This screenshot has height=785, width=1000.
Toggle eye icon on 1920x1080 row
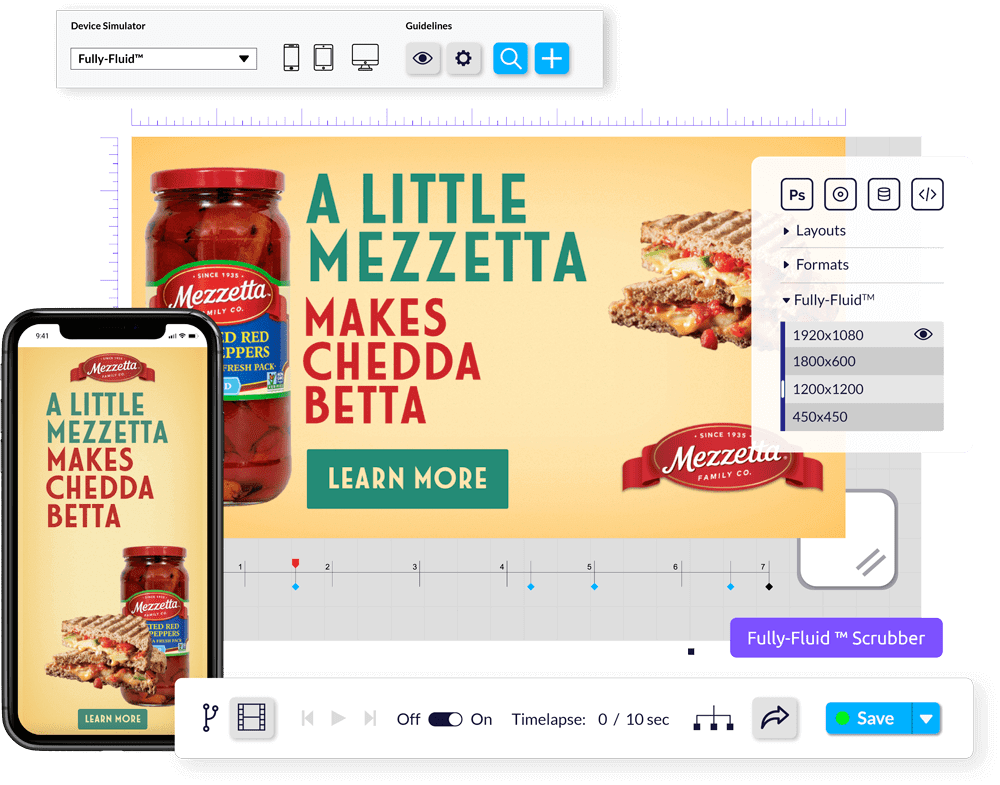923,334
